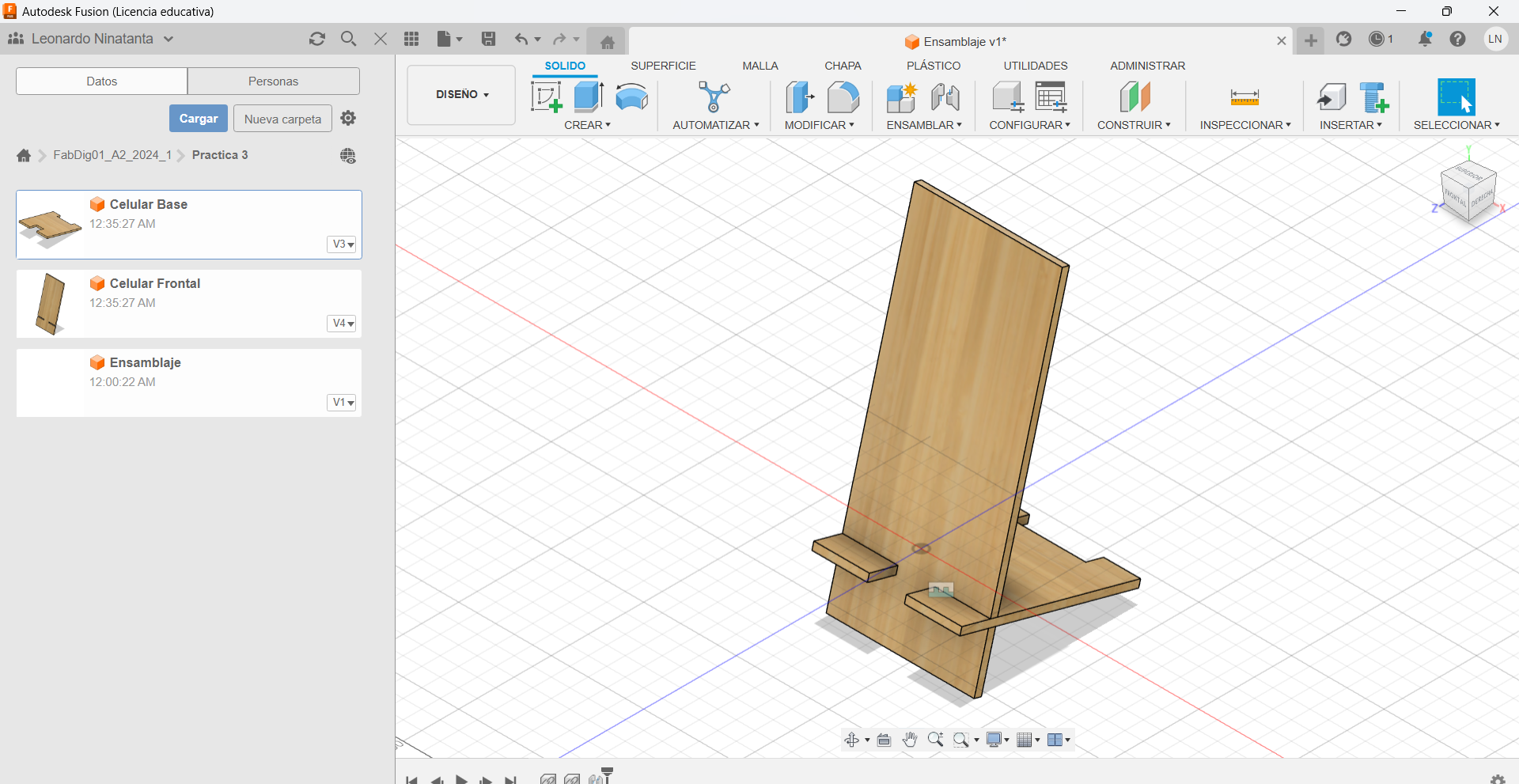Open the notifications bell
The height and width of the screenshot is (784, 1519).
pos(1425,39)
